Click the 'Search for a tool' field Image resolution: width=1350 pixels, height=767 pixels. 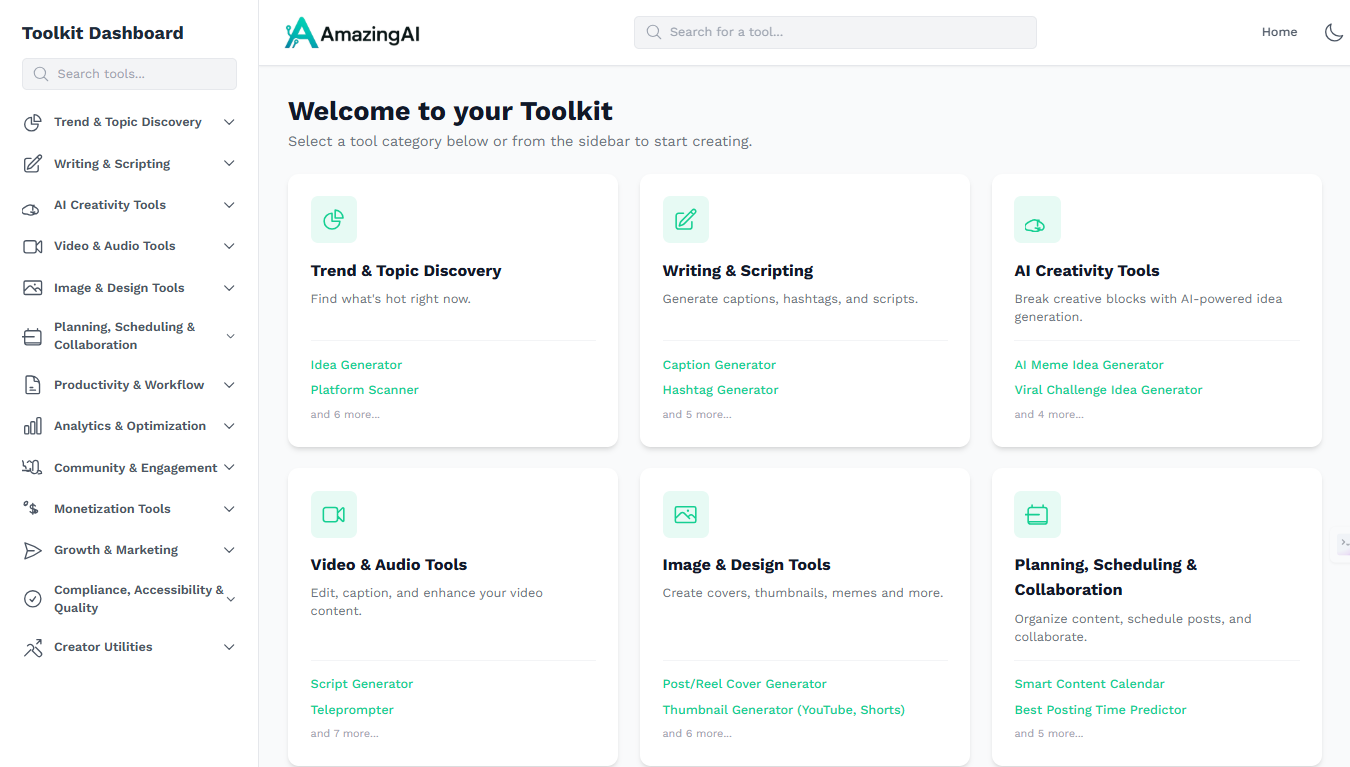835,32
